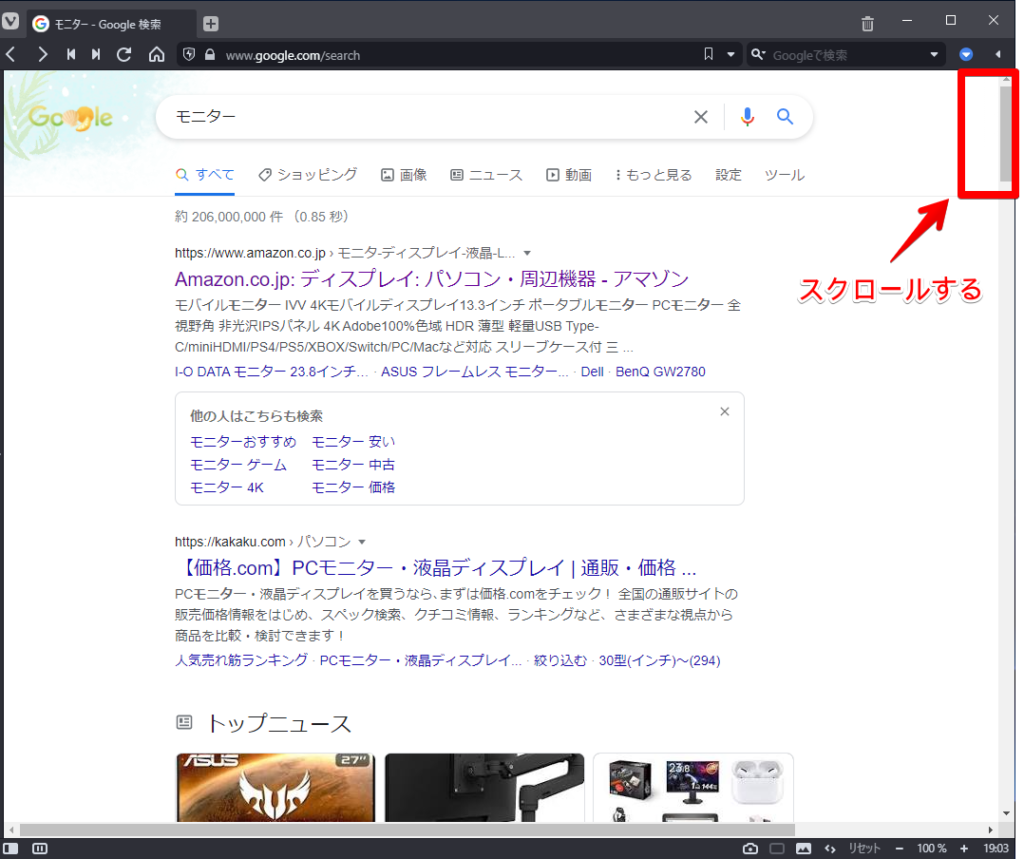Clear the Google search box
The height and width of the screenshot is (859, 1024).
[x=701, y=117]
